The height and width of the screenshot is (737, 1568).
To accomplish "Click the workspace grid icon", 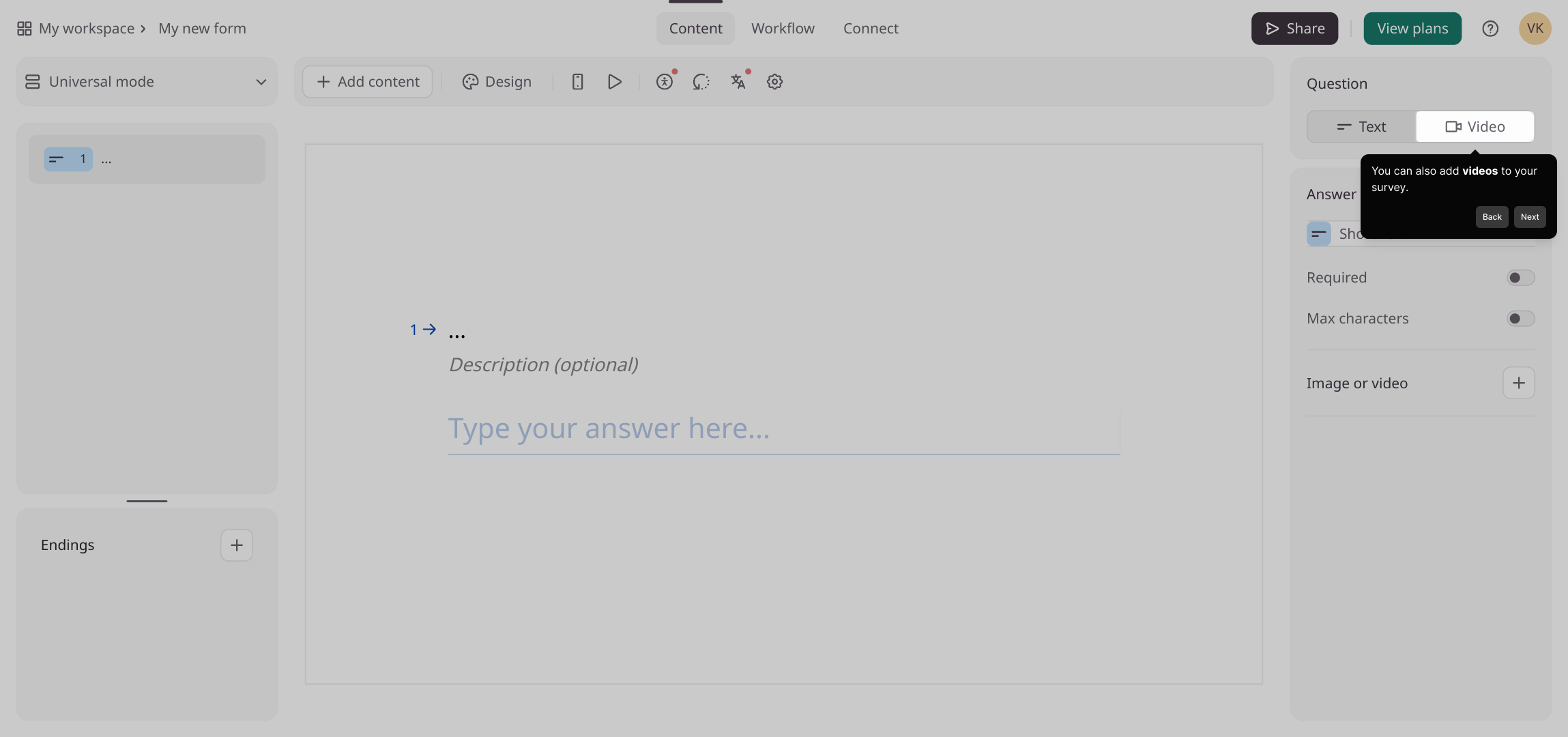I will coord(24,29).
